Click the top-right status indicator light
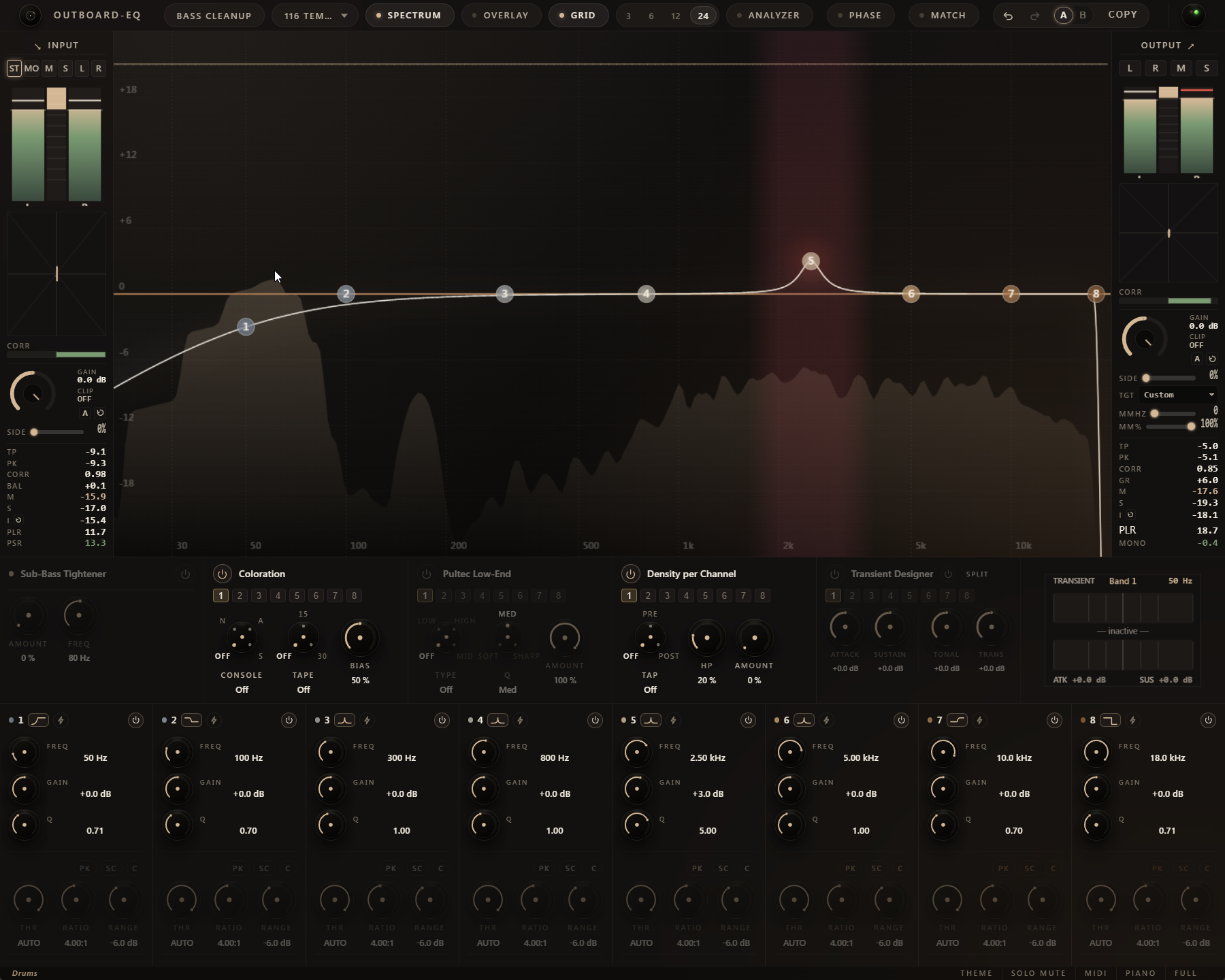 click(1195, 14)
